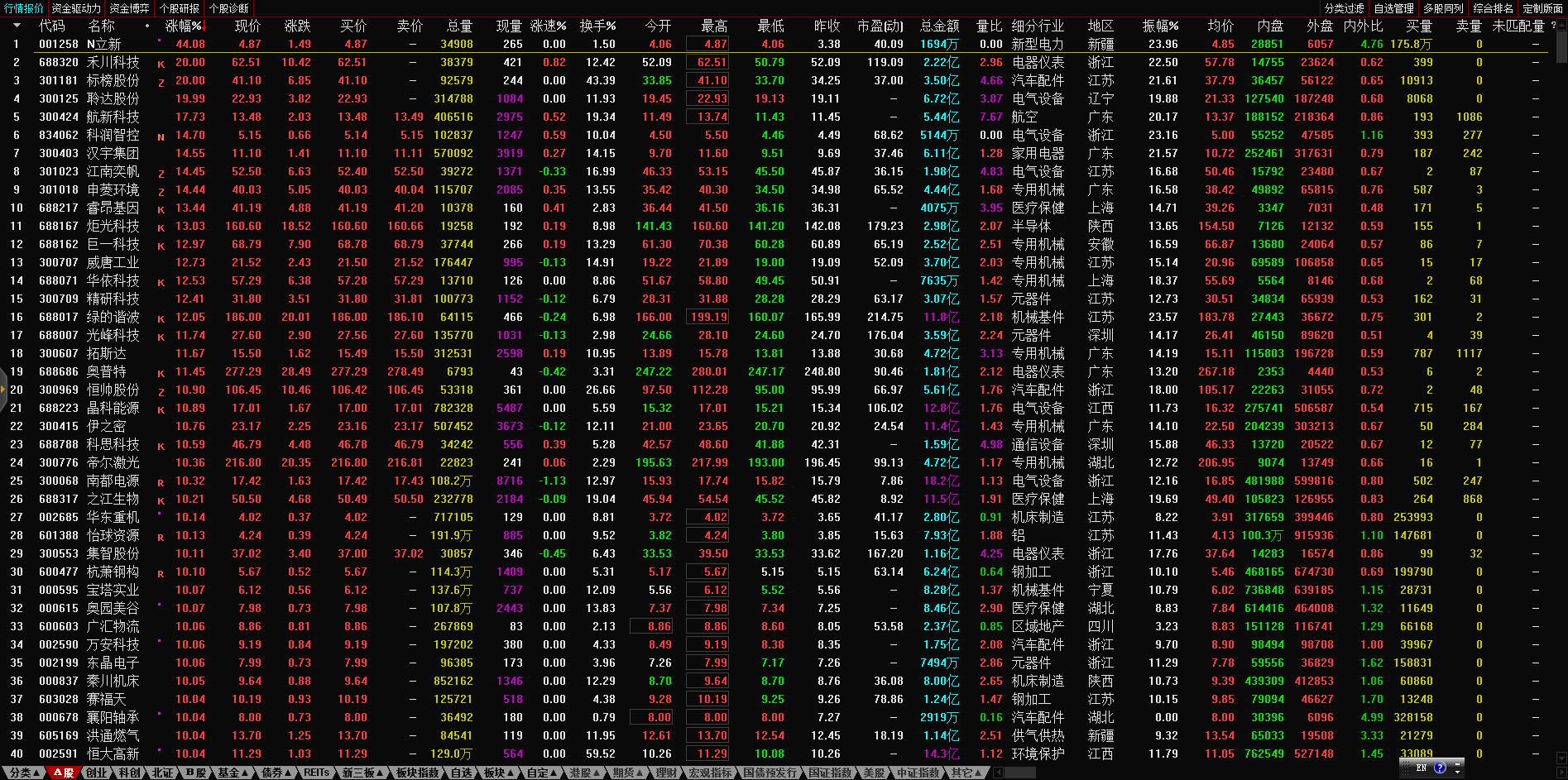
Task: Click the blue help icon in language bar
Action: [x=1440, y=768]
